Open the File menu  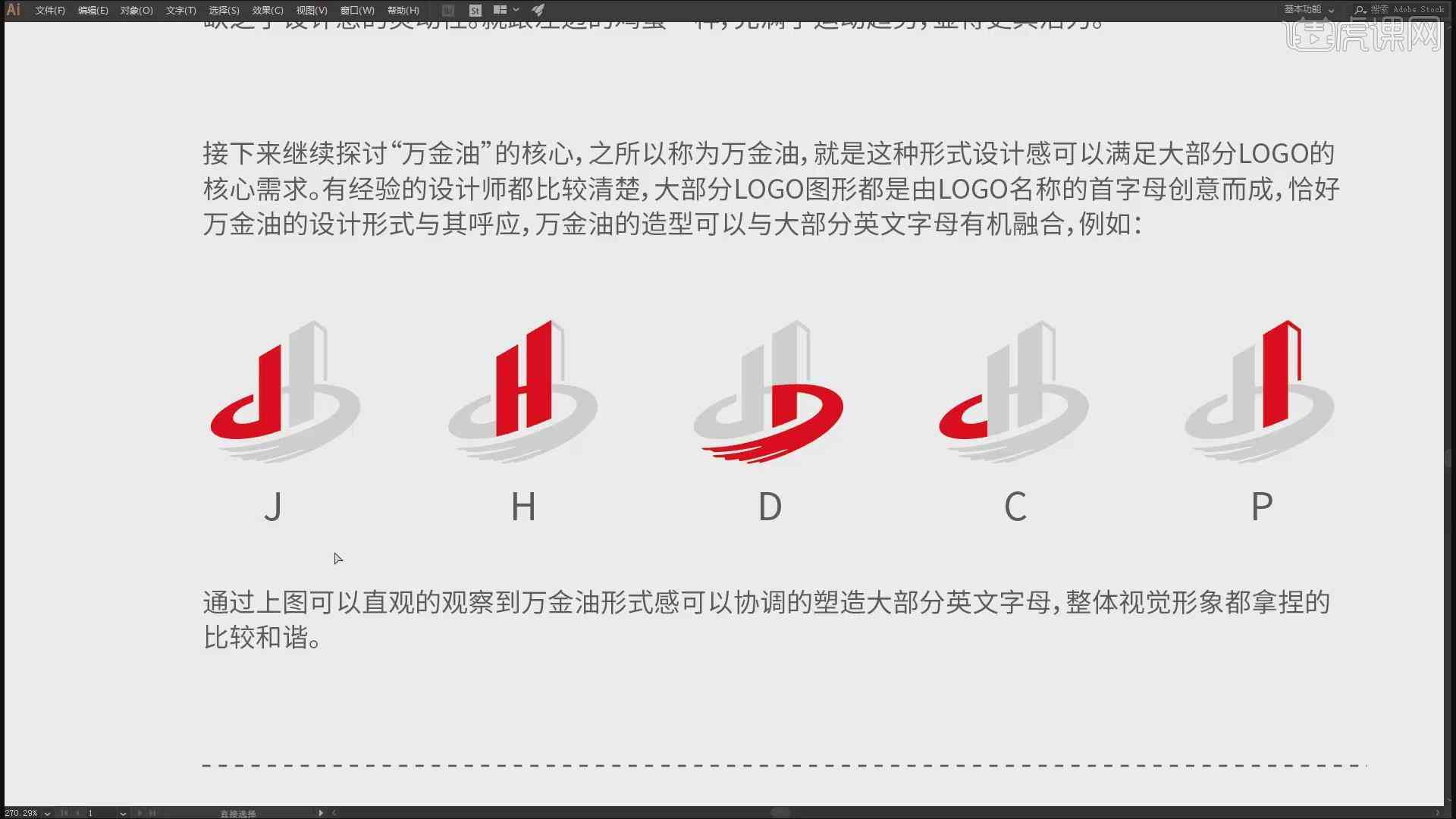point(48,10)
